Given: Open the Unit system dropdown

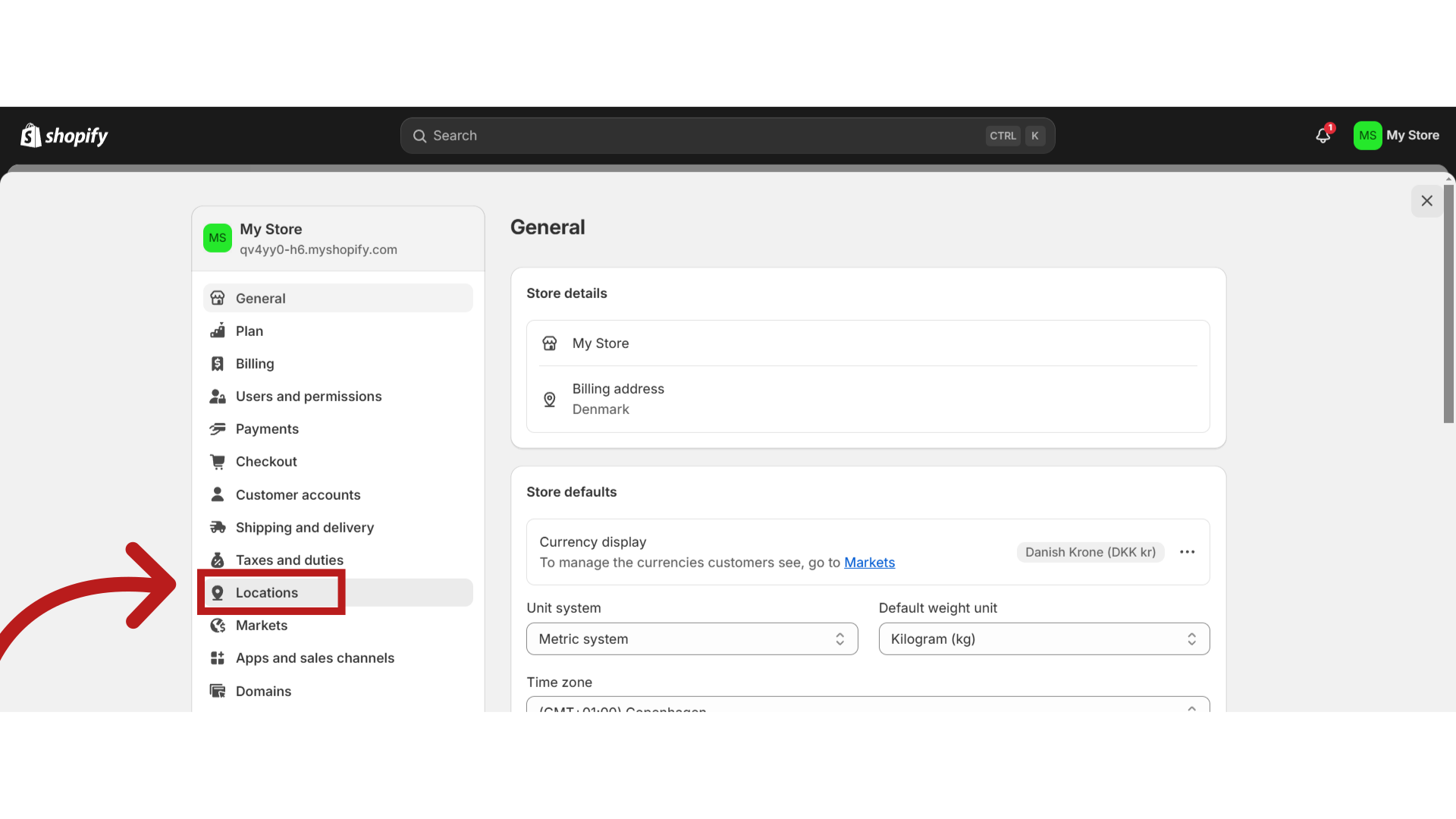Looking at the screenshot, I should pos(692,639).
